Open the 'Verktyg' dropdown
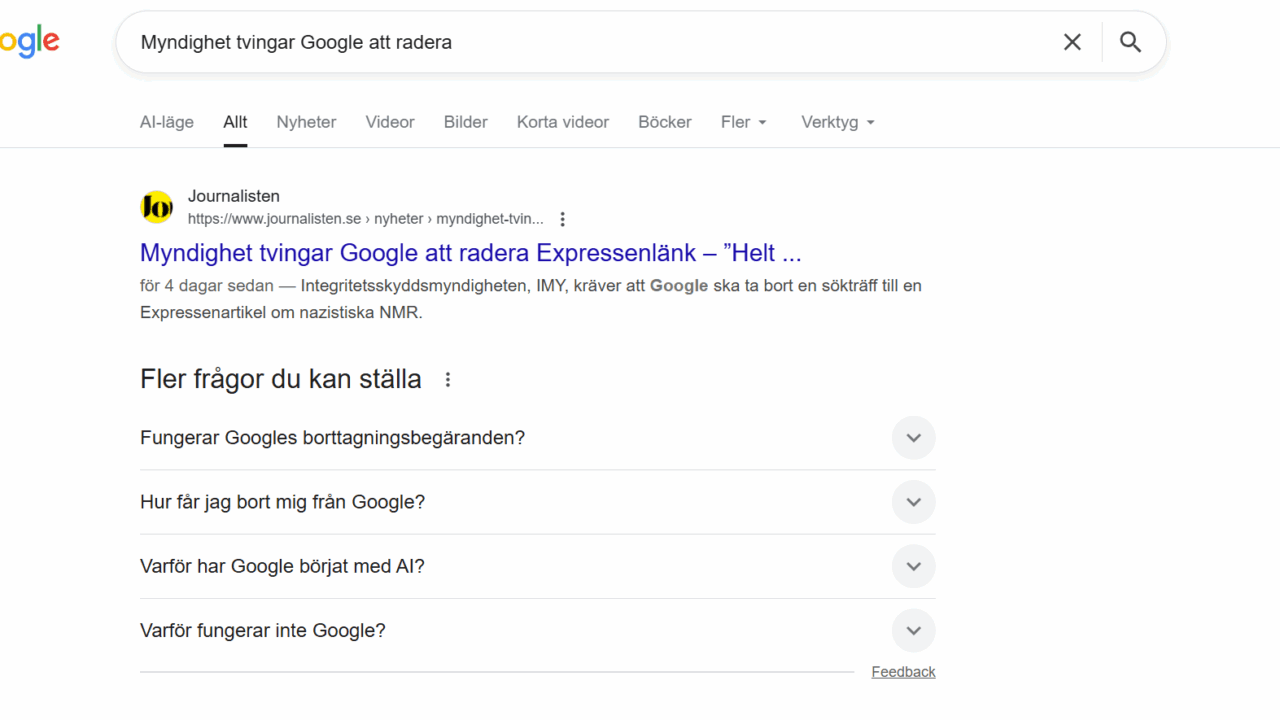Screen dimensions: 1280x720 837,122
